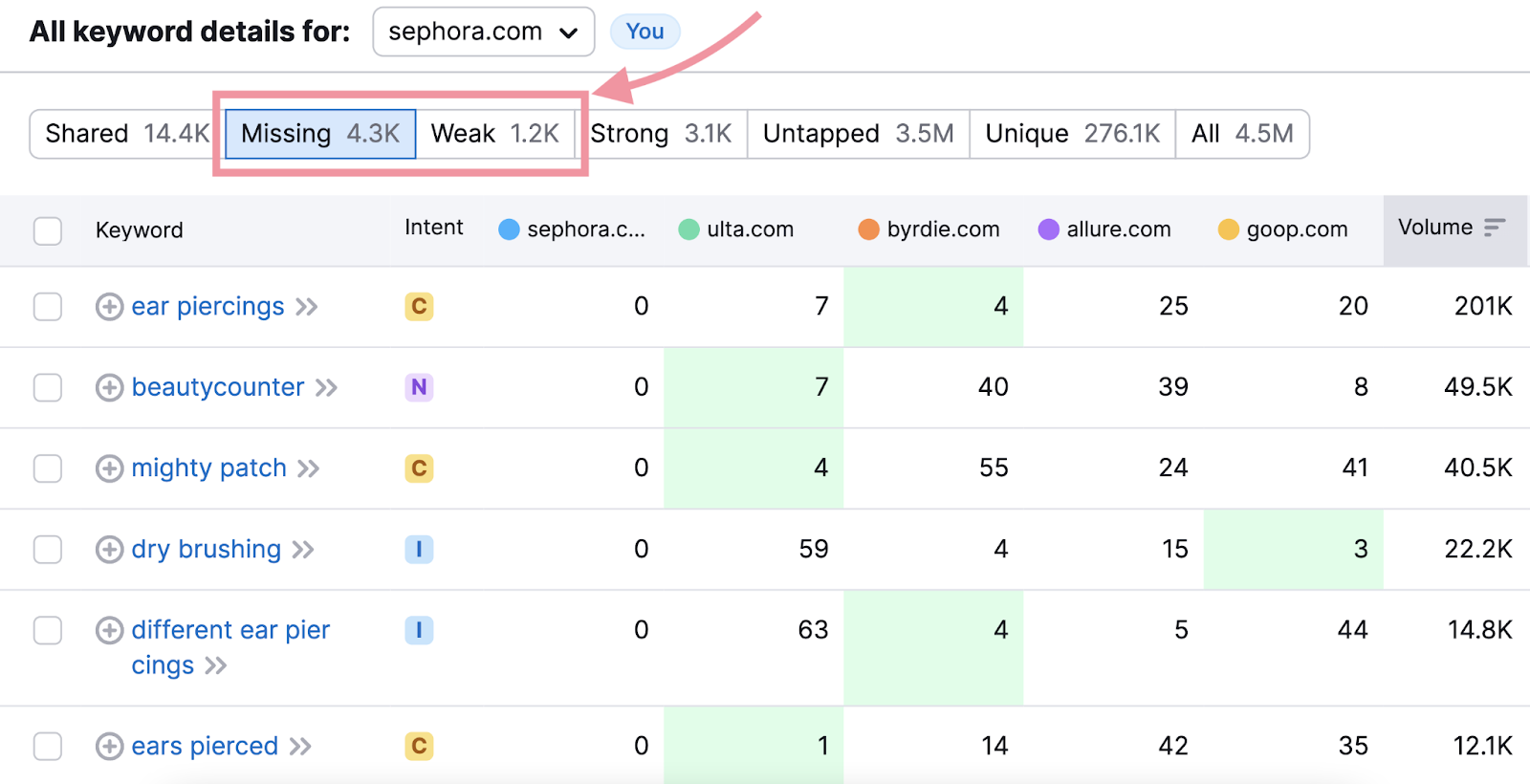Check the ears pierced row checkbox
The image size is (1530, 784).
point(48,746)
